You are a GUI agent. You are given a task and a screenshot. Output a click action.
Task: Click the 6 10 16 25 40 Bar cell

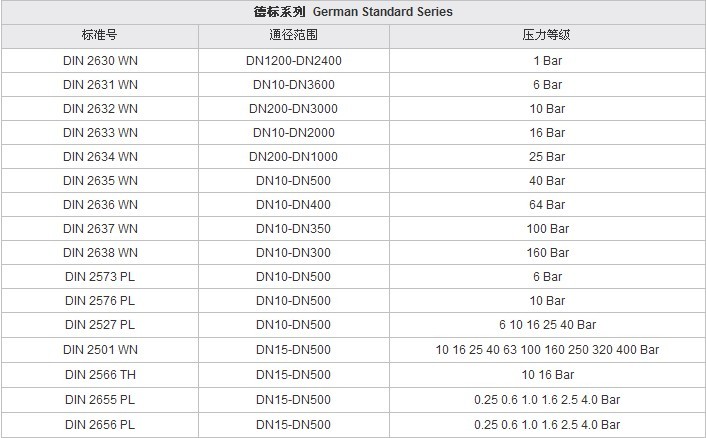pyautogui.click(x=547, y=325)
